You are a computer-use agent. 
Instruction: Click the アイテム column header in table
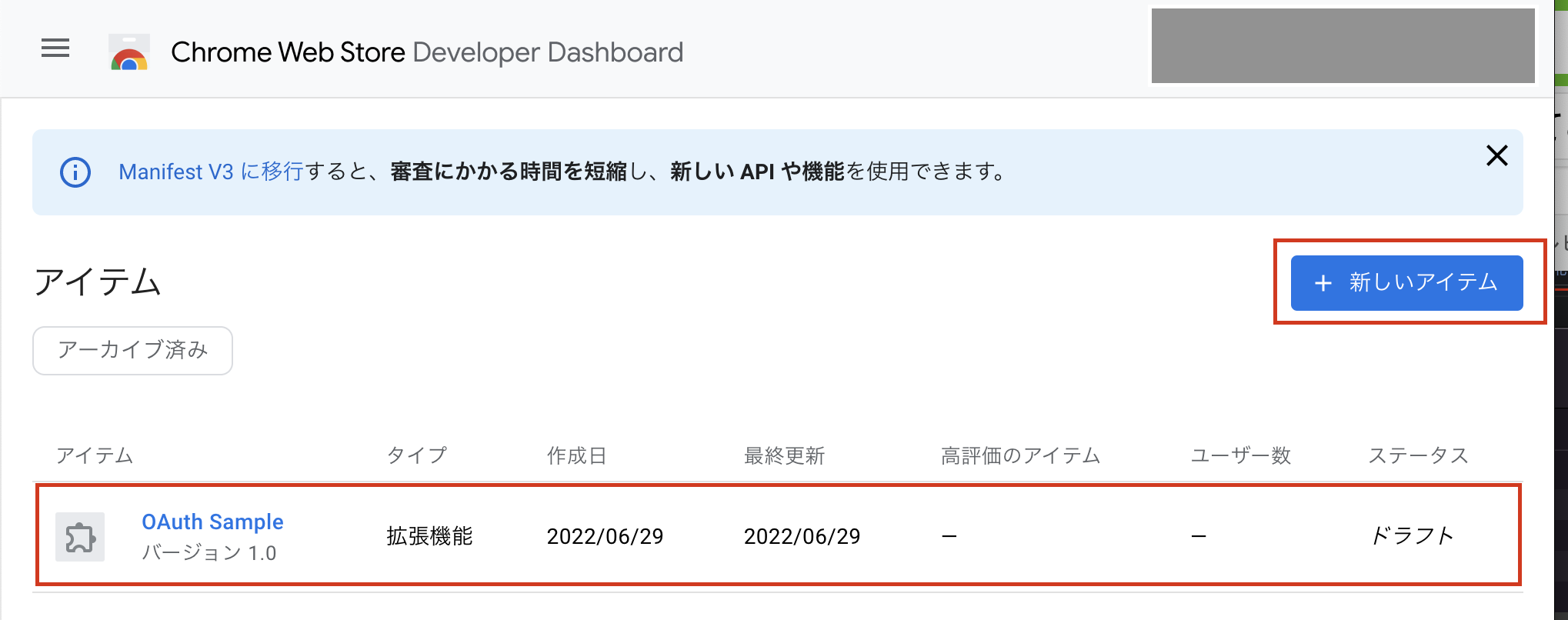(x=95, y=455)
